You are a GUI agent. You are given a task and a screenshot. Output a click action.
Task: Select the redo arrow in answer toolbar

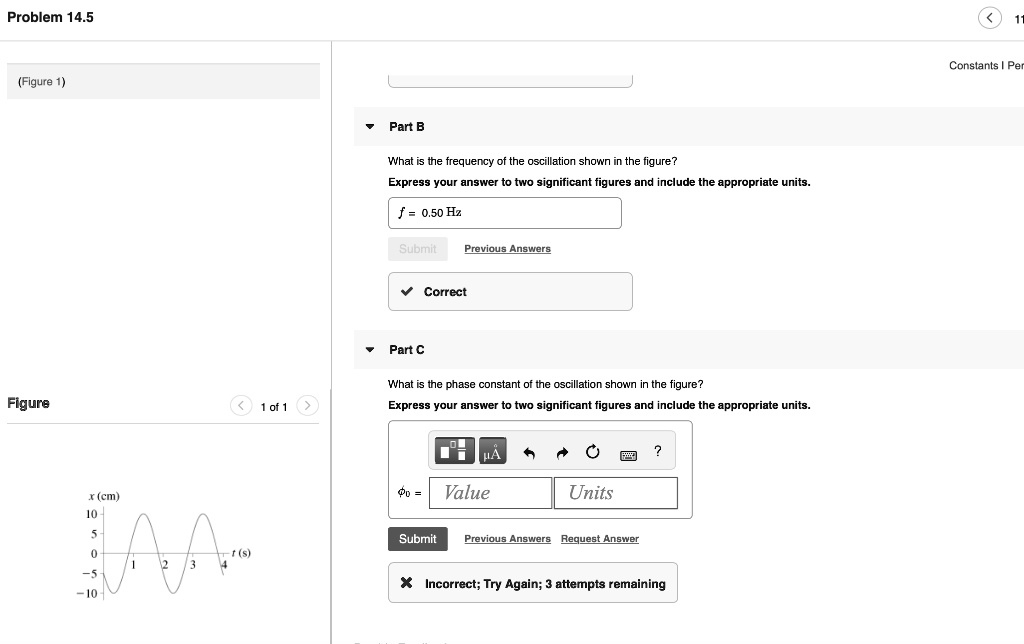tap(560, 450)
